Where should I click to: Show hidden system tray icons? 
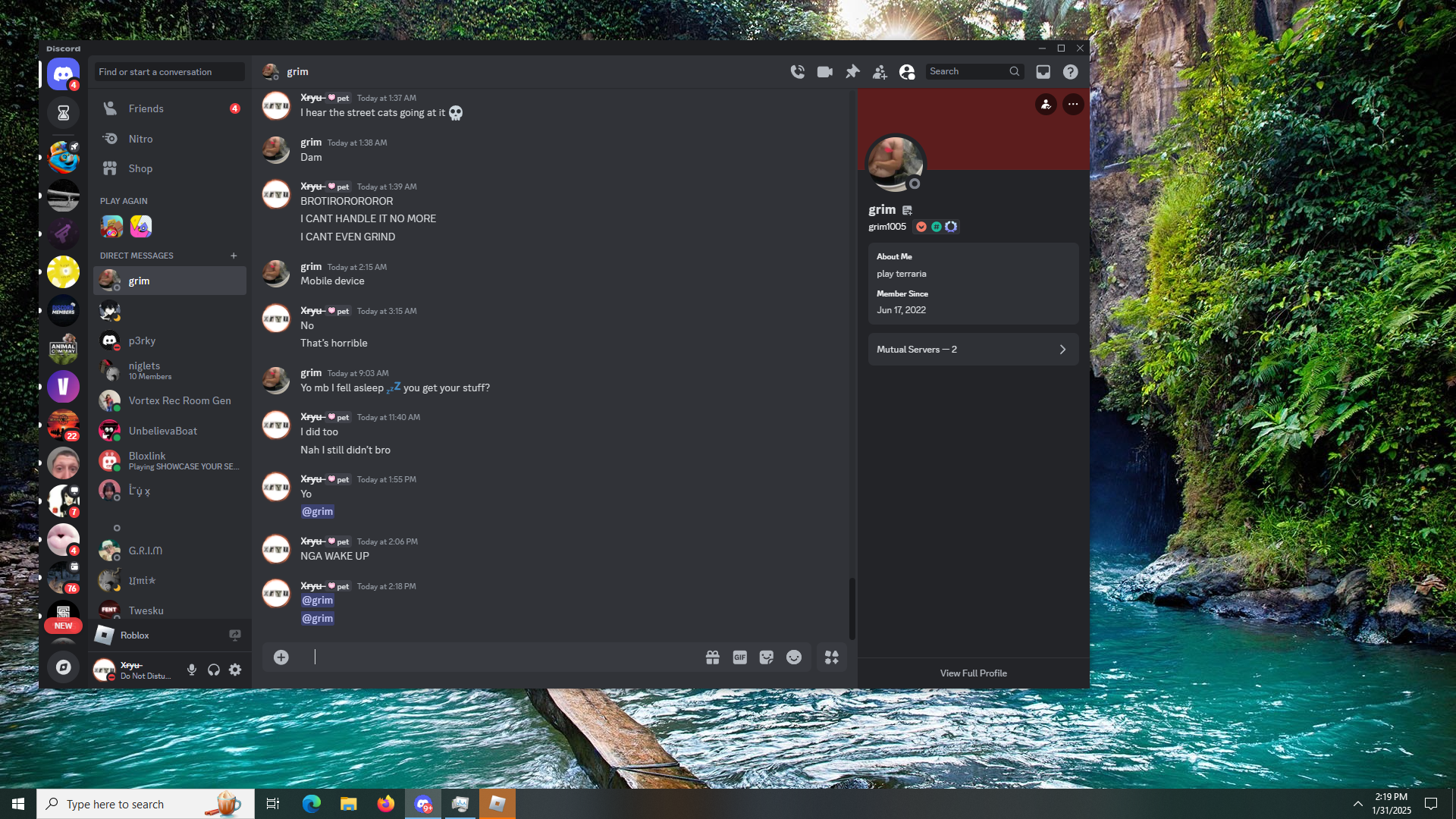click(1357, 804)
